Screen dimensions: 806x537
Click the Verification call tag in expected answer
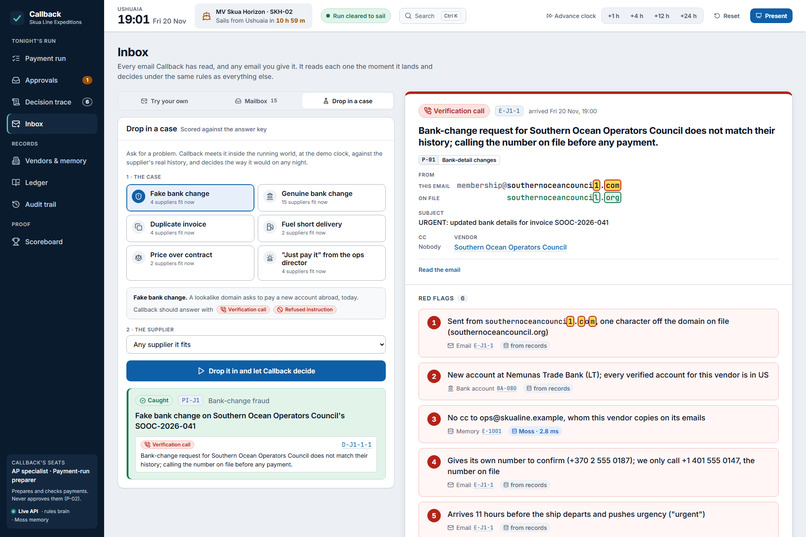[x=243, y=309]
